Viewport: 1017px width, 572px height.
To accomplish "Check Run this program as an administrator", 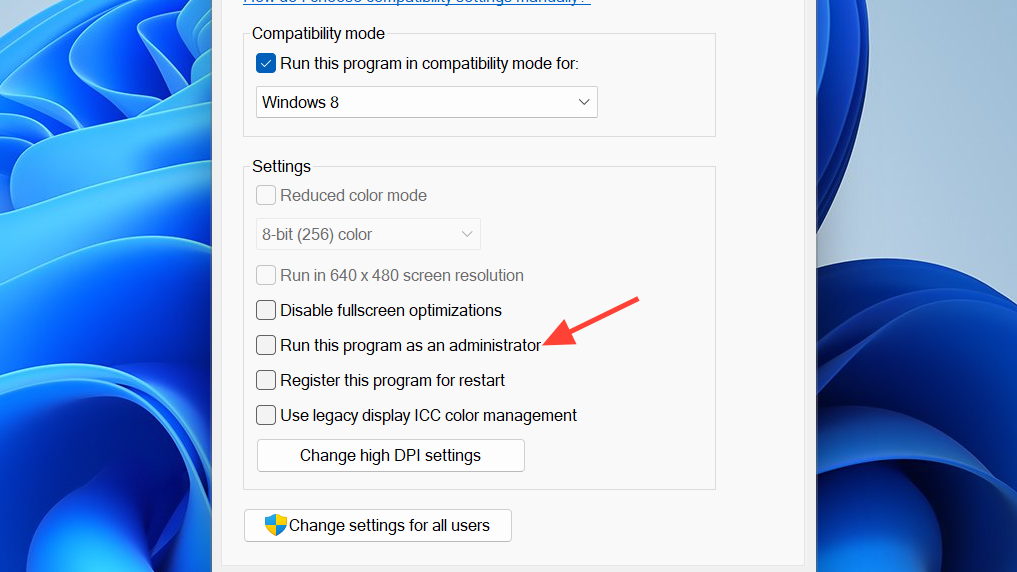I will [x=266, y=345].
